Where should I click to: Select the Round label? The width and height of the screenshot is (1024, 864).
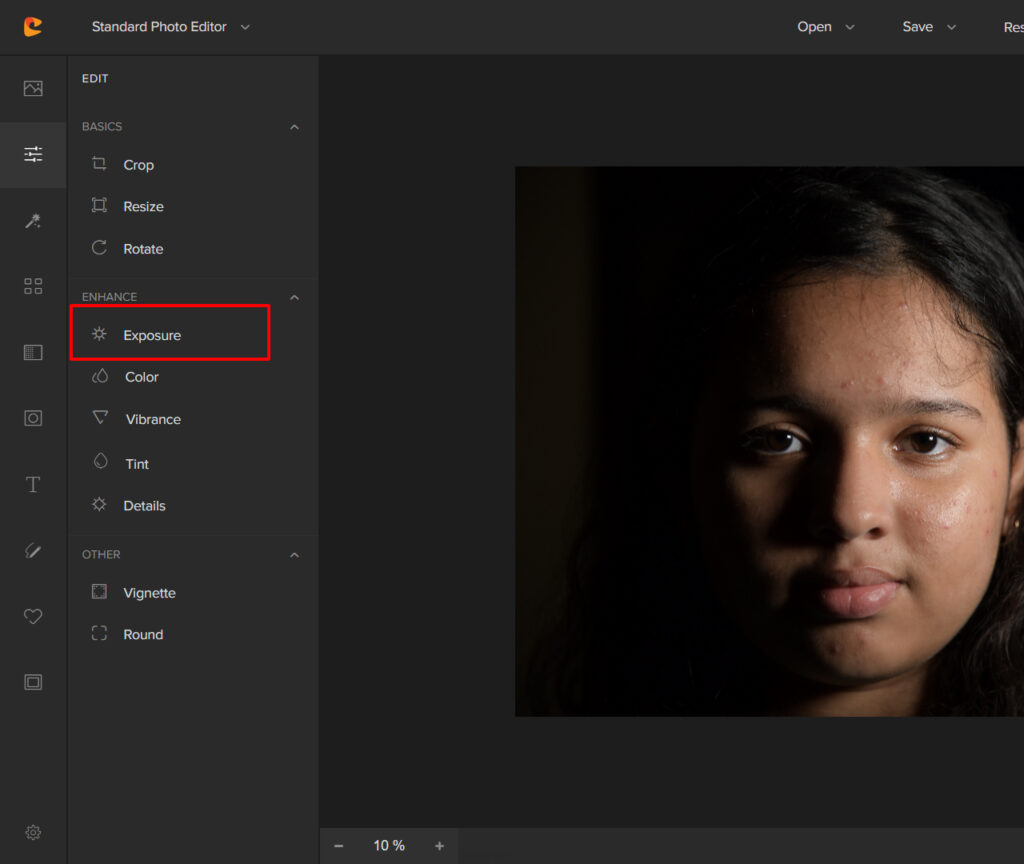pyautogui.click(x=144, y=634)
